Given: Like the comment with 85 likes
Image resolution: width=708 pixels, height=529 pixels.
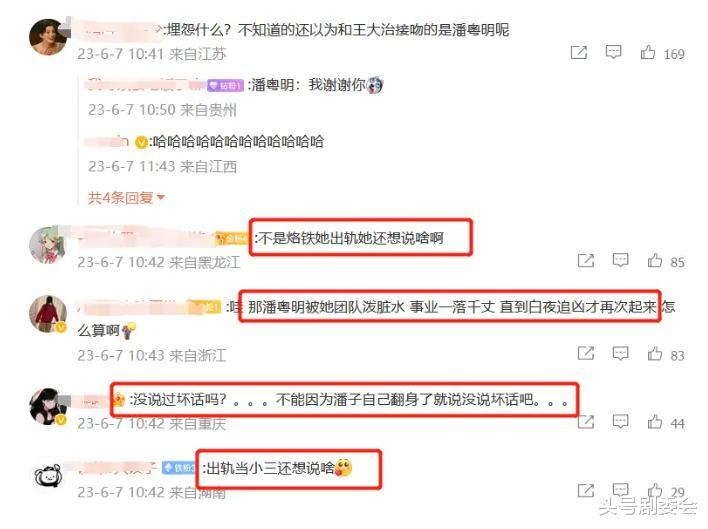Looking at the screenshot, I should coord(655,260).
